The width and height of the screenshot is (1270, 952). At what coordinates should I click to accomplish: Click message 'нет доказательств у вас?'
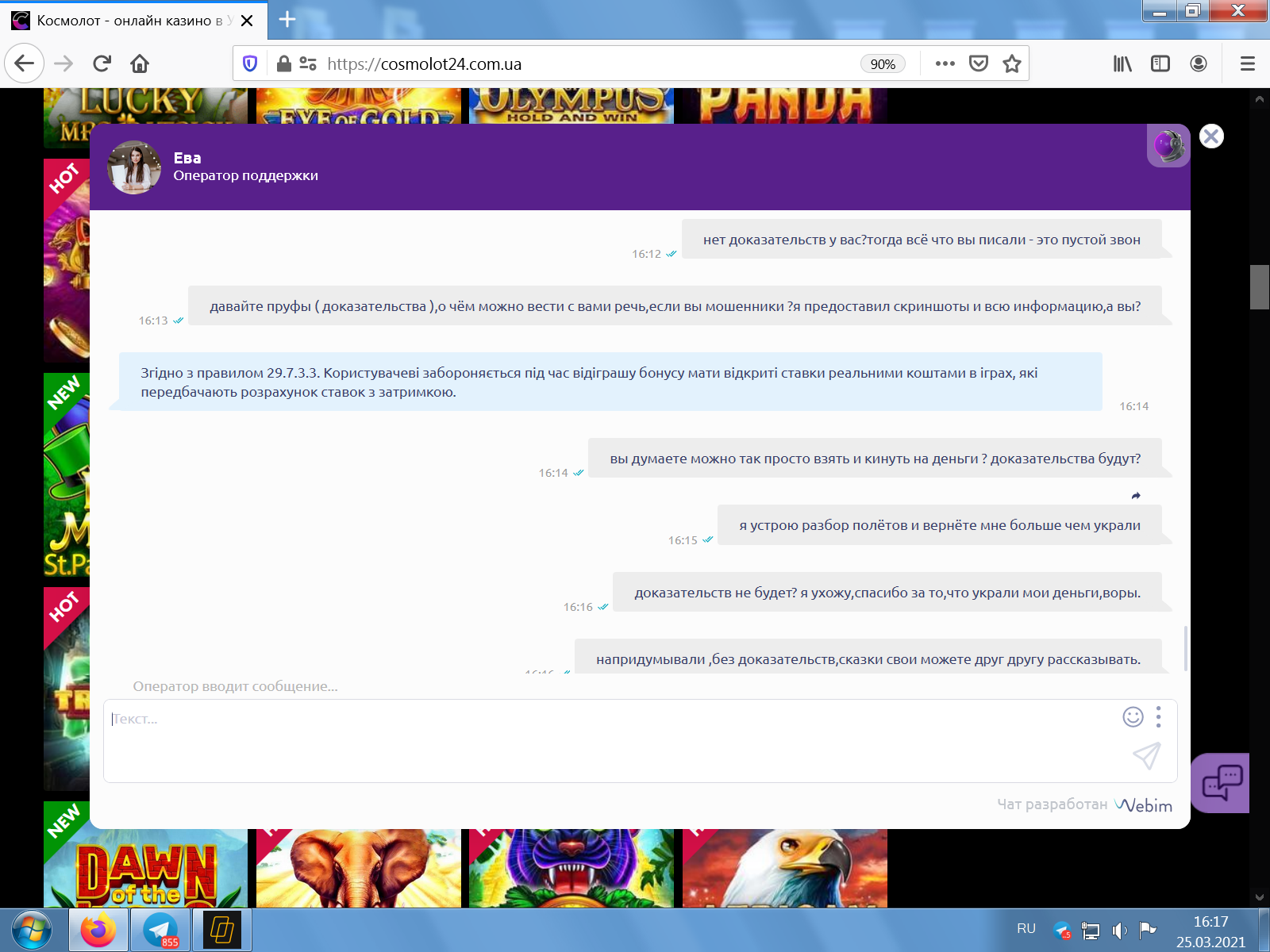pyautogui.click(x=922, y=240)
